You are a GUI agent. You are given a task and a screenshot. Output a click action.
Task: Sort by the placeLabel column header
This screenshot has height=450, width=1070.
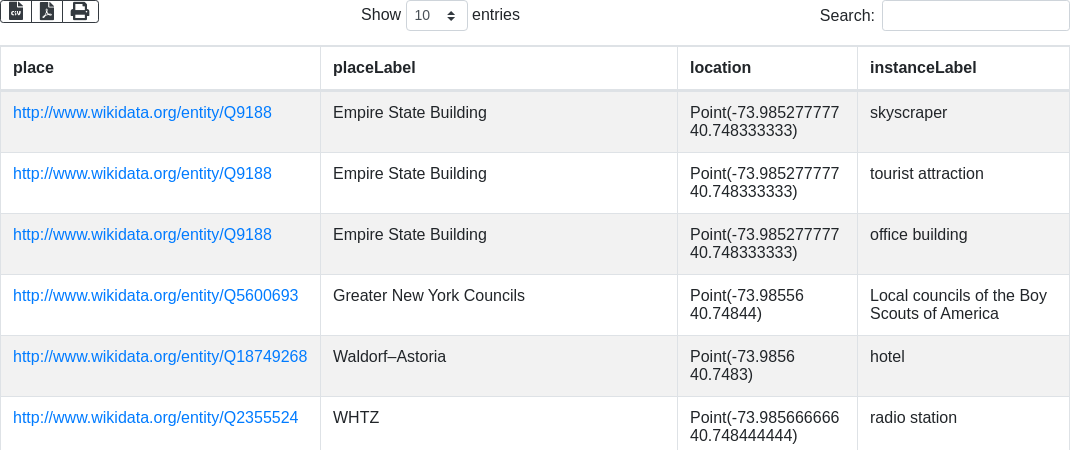374,68
